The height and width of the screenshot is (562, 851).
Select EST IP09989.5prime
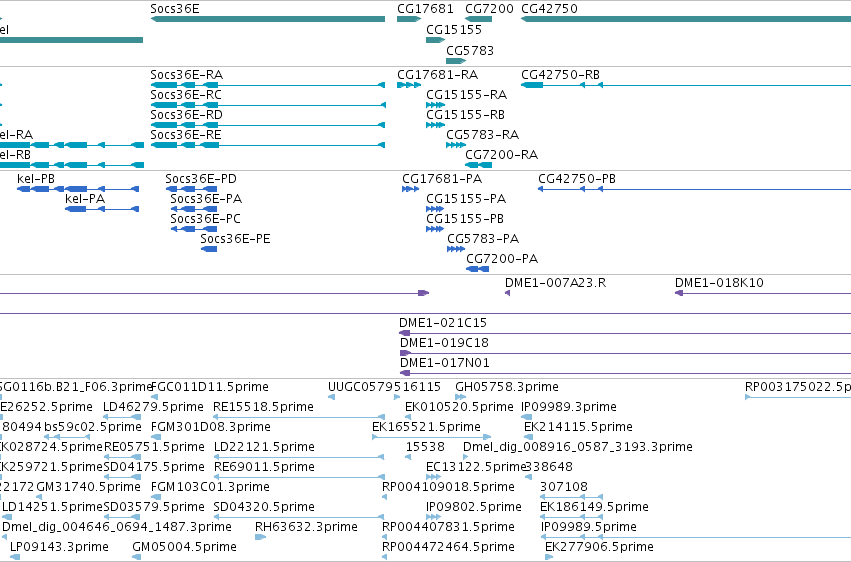(x=696, y=538)
